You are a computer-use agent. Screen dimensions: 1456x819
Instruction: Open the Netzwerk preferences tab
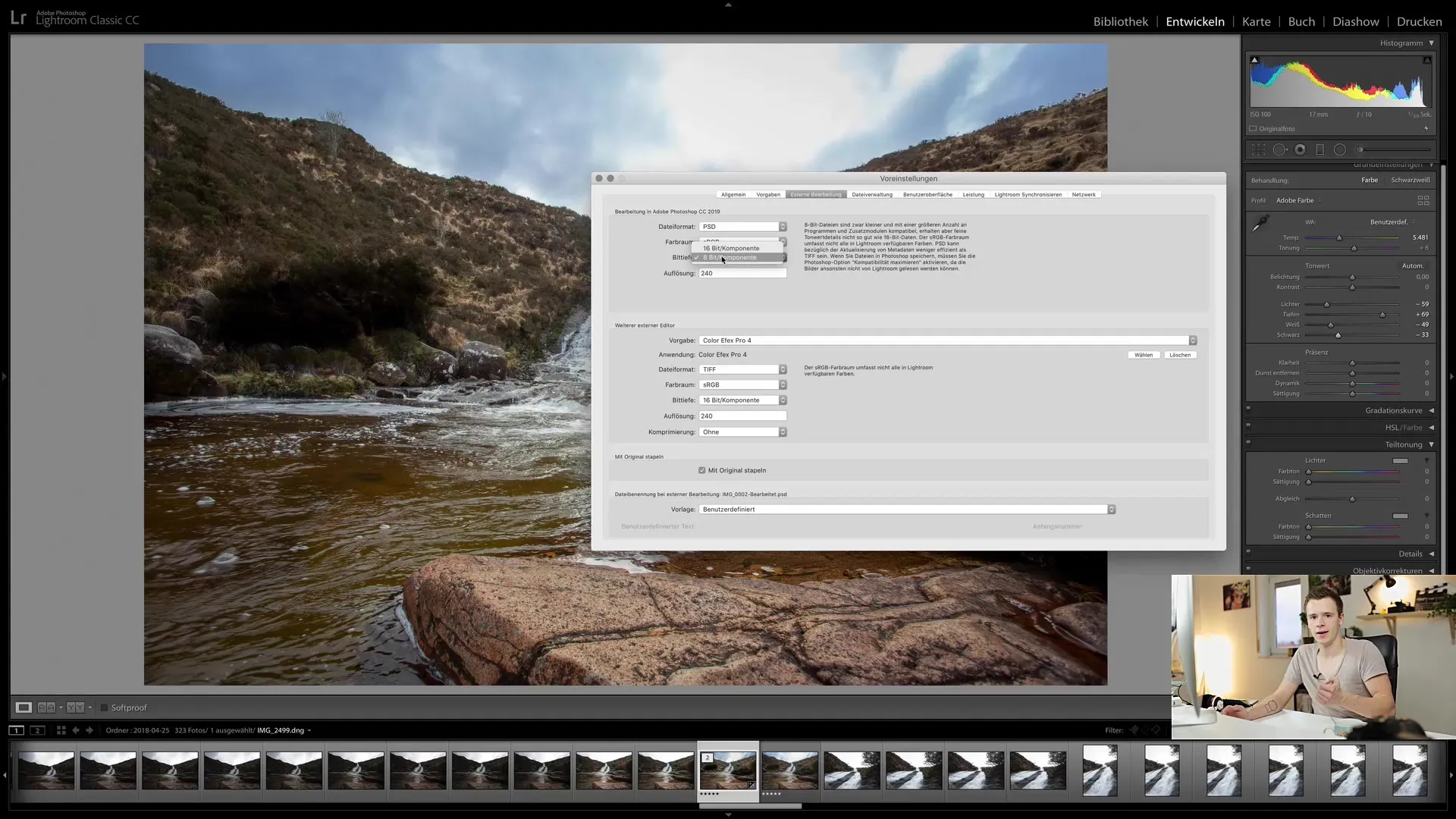(1084, 195)
